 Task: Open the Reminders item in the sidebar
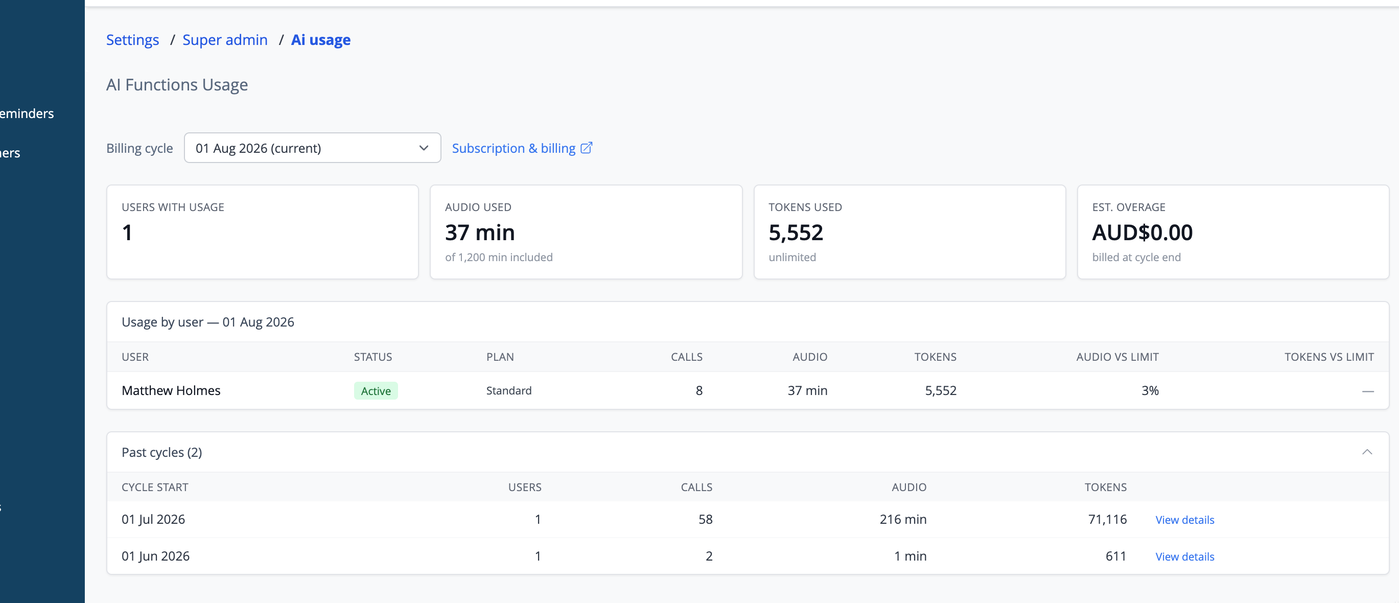pos(27,114)
